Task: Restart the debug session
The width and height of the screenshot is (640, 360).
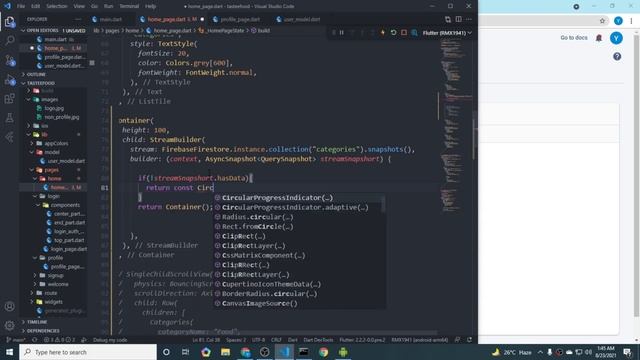Action: pos(393,33)
